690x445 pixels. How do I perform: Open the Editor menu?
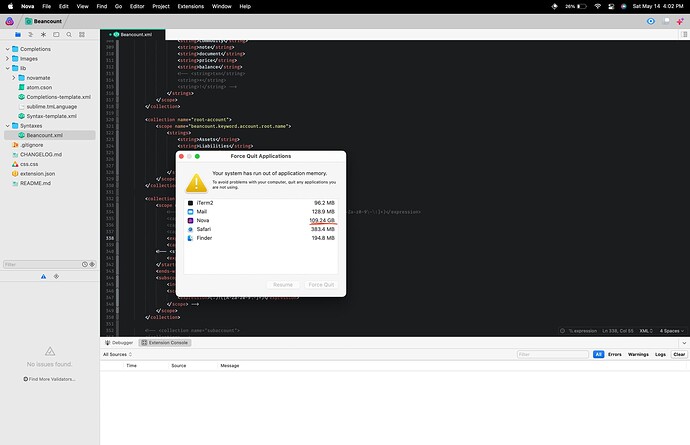pyautogui.click(x=137, y=6)
